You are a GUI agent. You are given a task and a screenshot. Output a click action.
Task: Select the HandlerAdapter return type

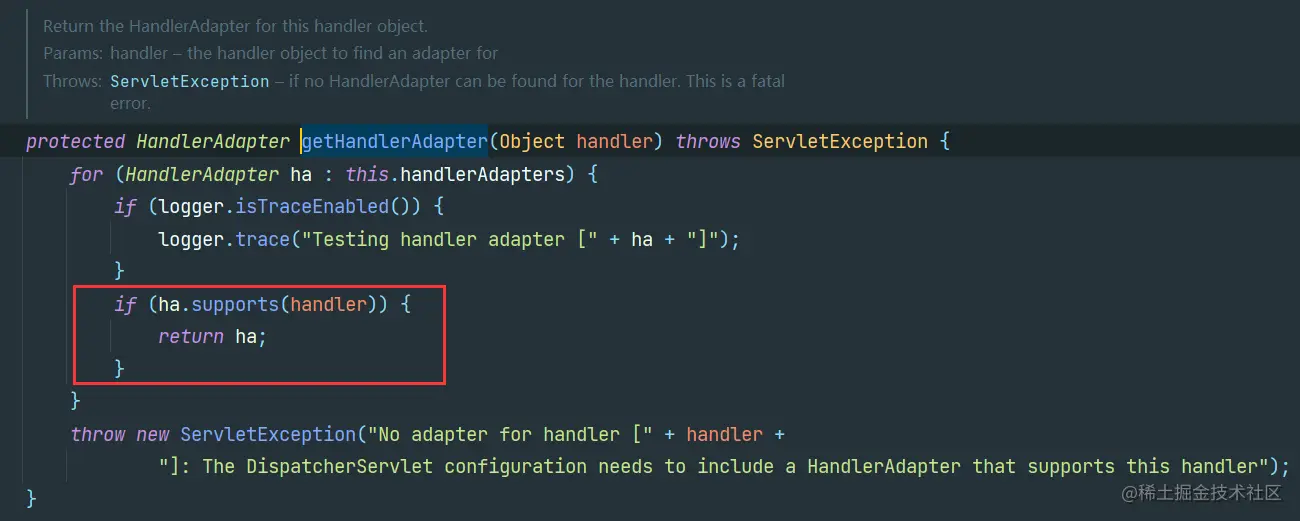(x=213, y=141)
